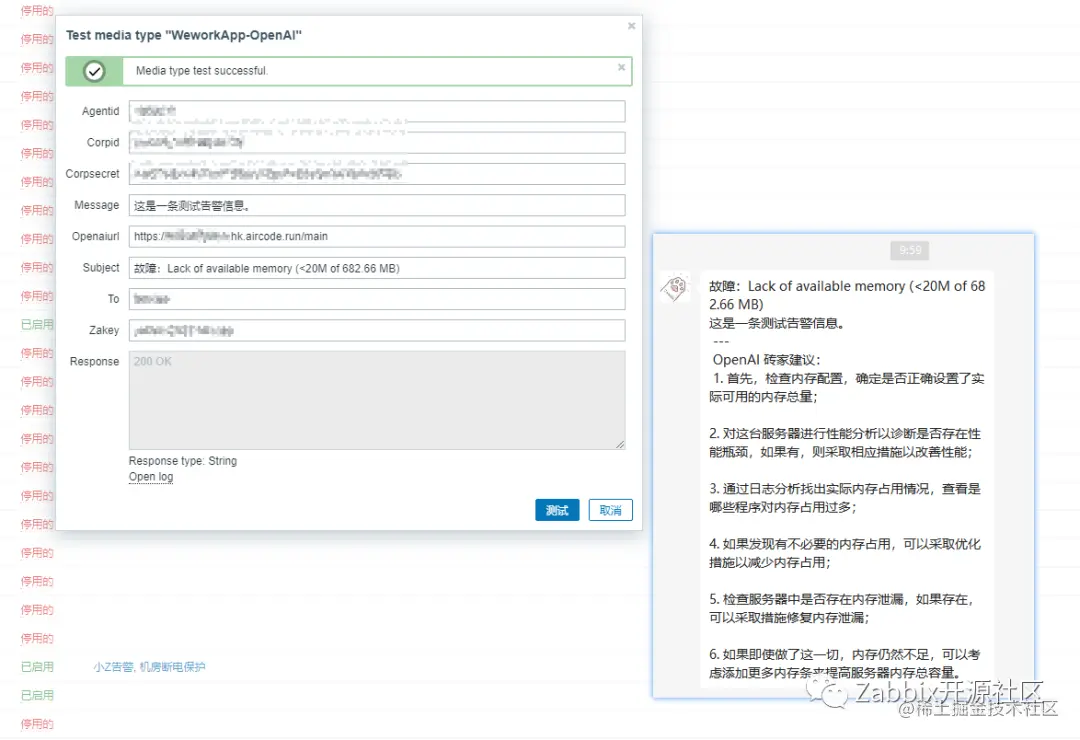Dismiss the Media type test successful banner
Image resolution: width=1080 pixels, height=740 pixels.
tap(621, 68)
